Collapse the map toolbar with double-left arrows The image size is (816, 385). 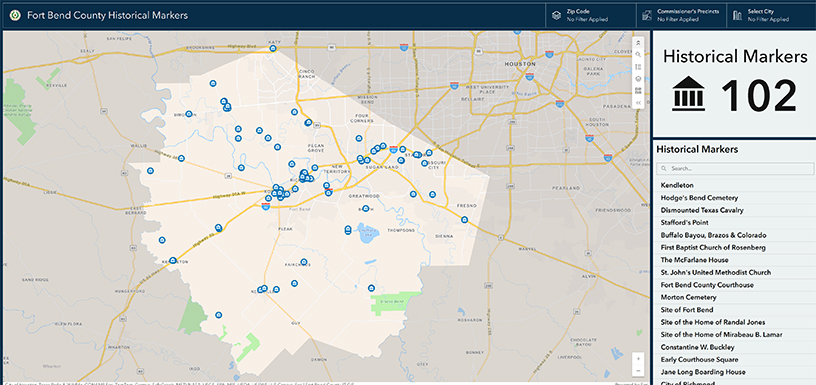(639, 103)
